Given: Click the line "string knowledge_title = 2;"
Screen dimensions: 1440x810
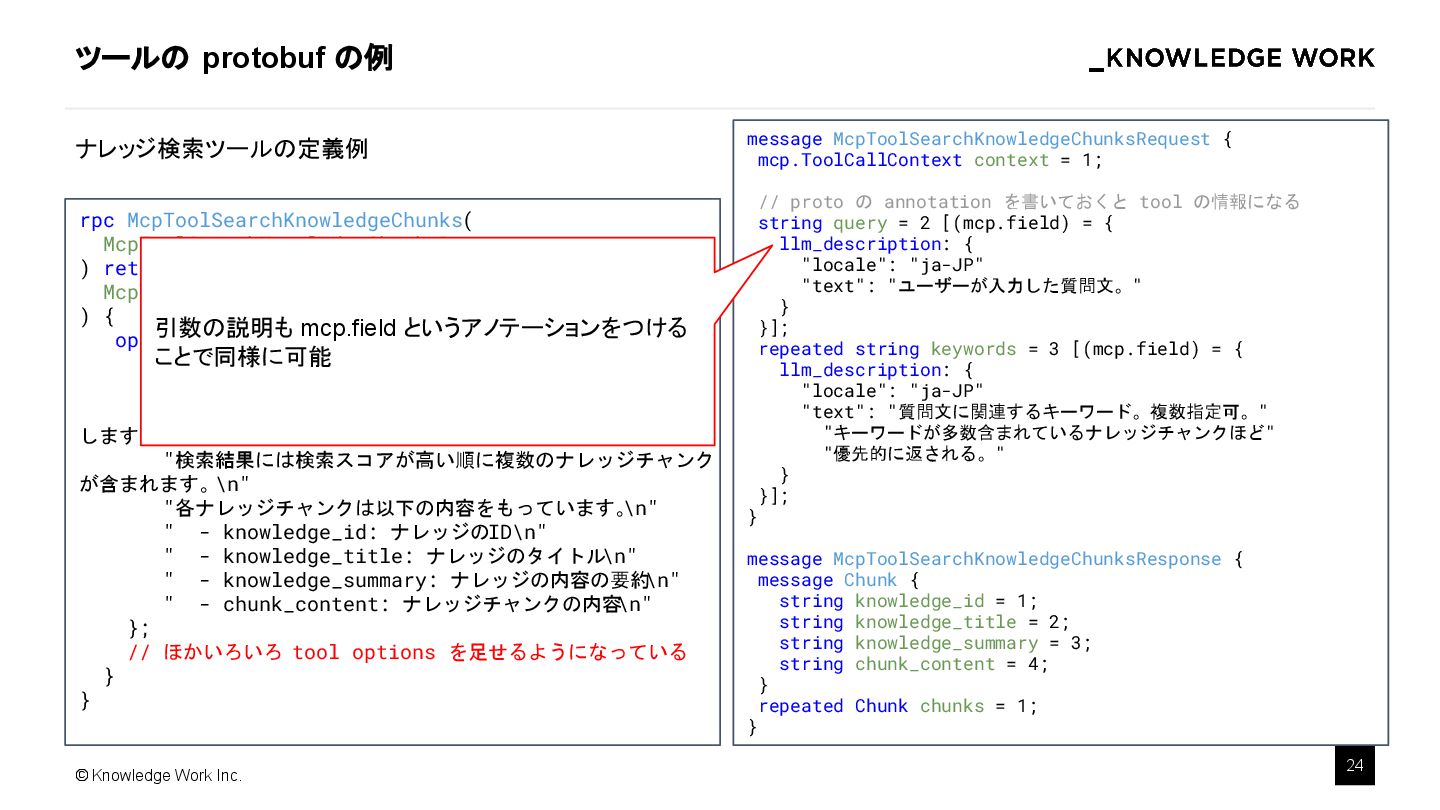Looking at the screenshot, I should 925,622.
